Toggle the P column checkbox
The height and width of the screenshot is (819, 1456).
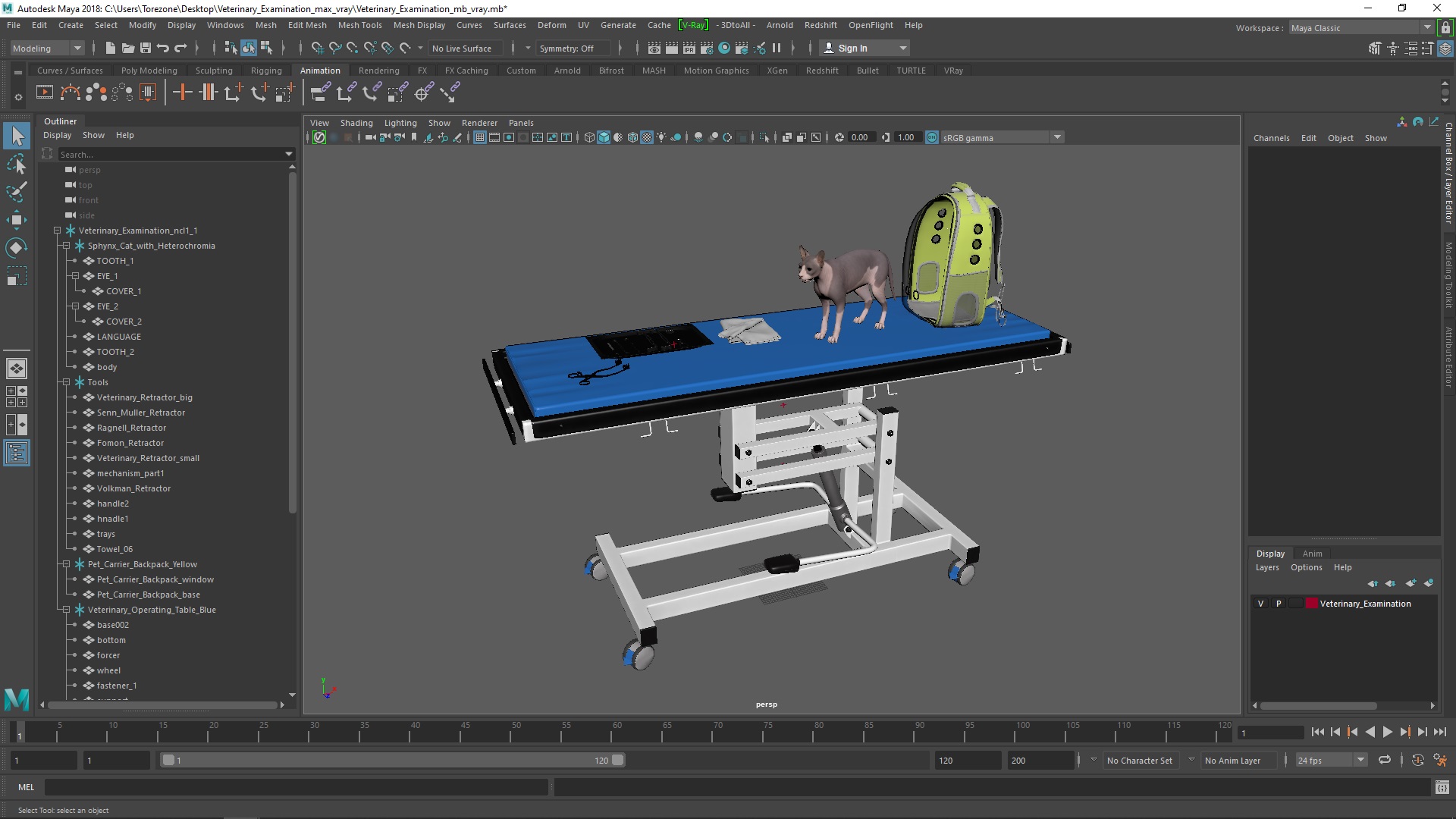tap(1278, 603)
